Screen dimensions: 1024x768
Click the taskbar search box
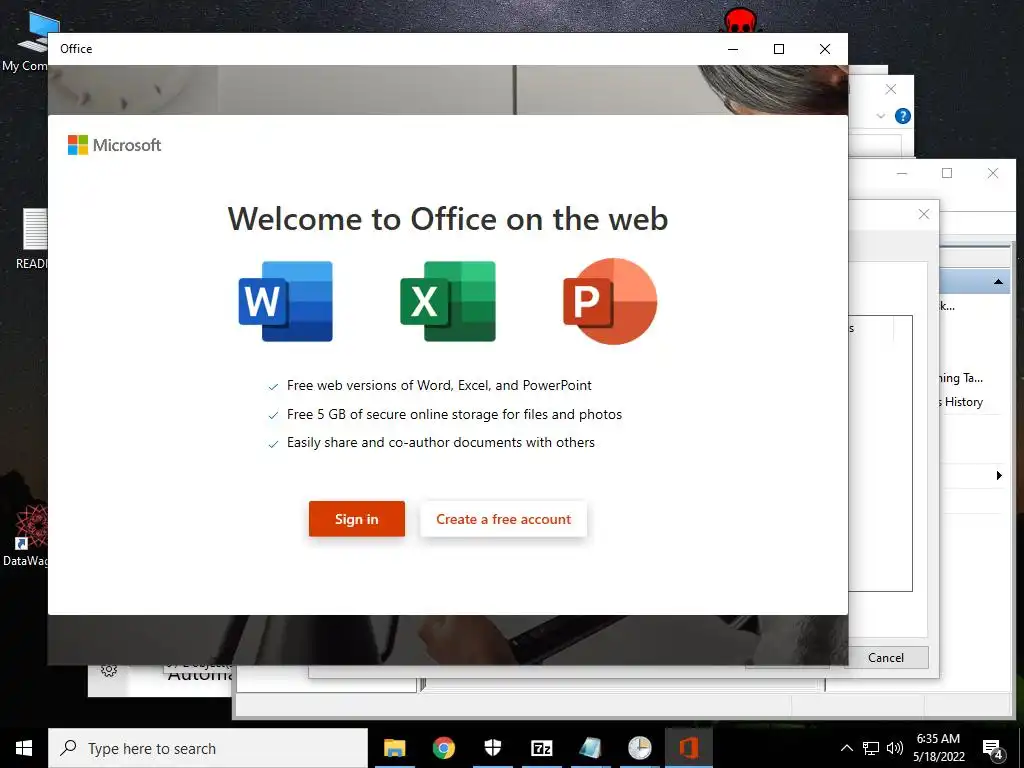[208, 748]
